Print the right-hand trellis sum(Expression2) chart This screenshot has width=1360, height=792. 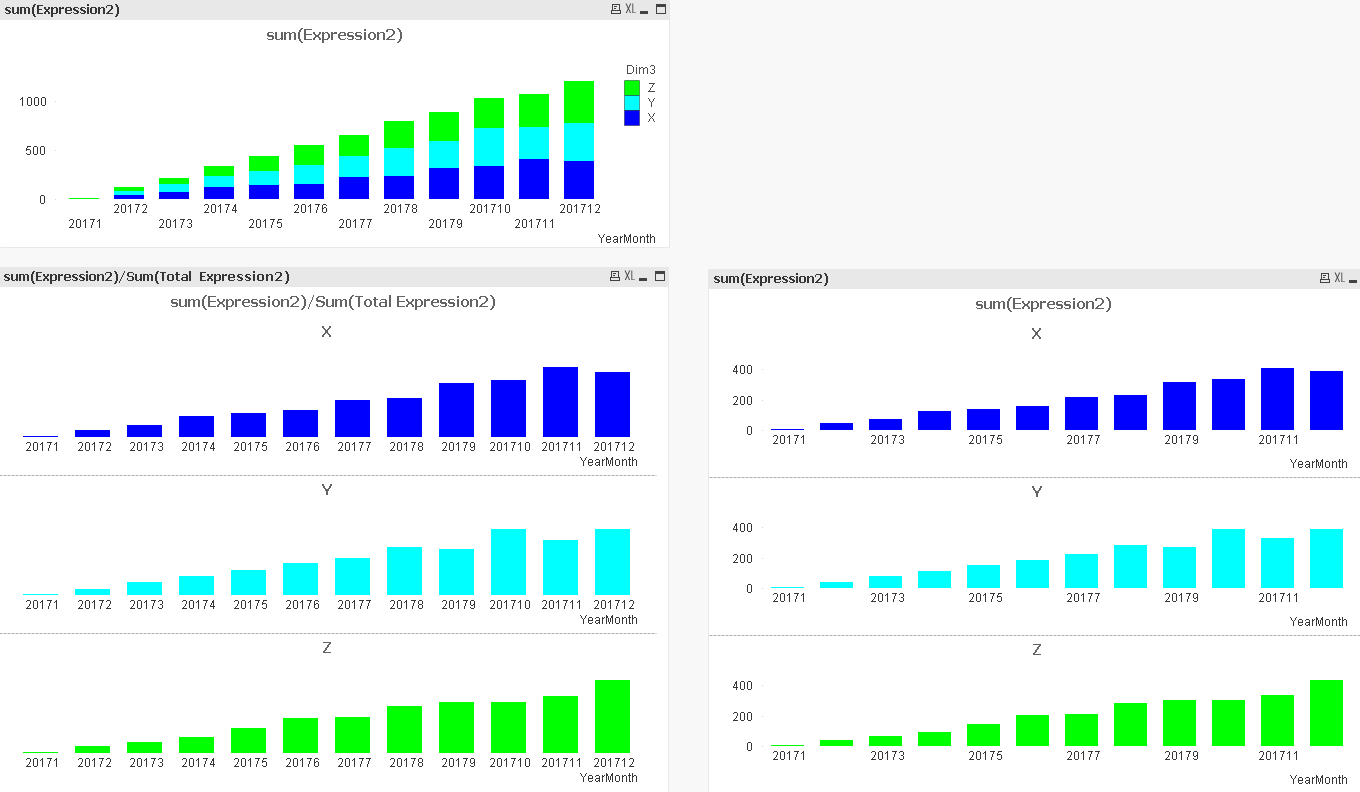pos(1325,278)
